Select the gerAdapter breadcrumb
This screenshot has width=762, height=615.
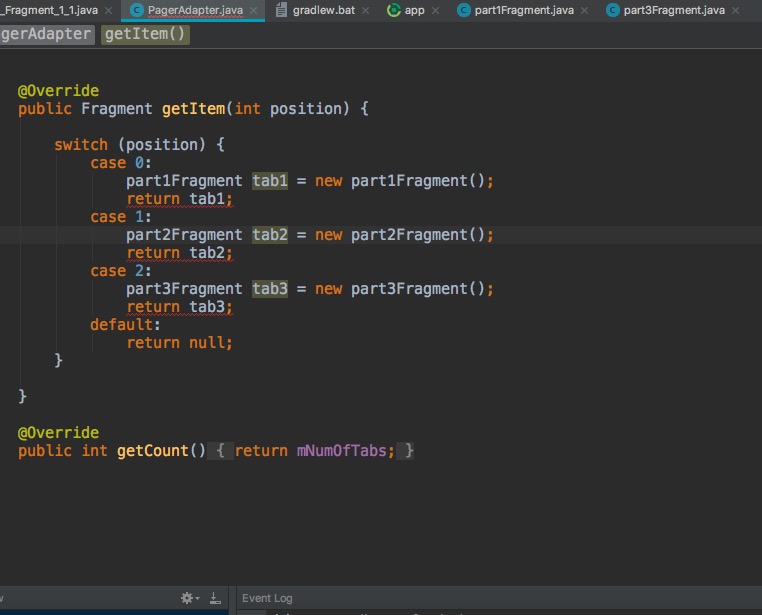tap(46, 34)
